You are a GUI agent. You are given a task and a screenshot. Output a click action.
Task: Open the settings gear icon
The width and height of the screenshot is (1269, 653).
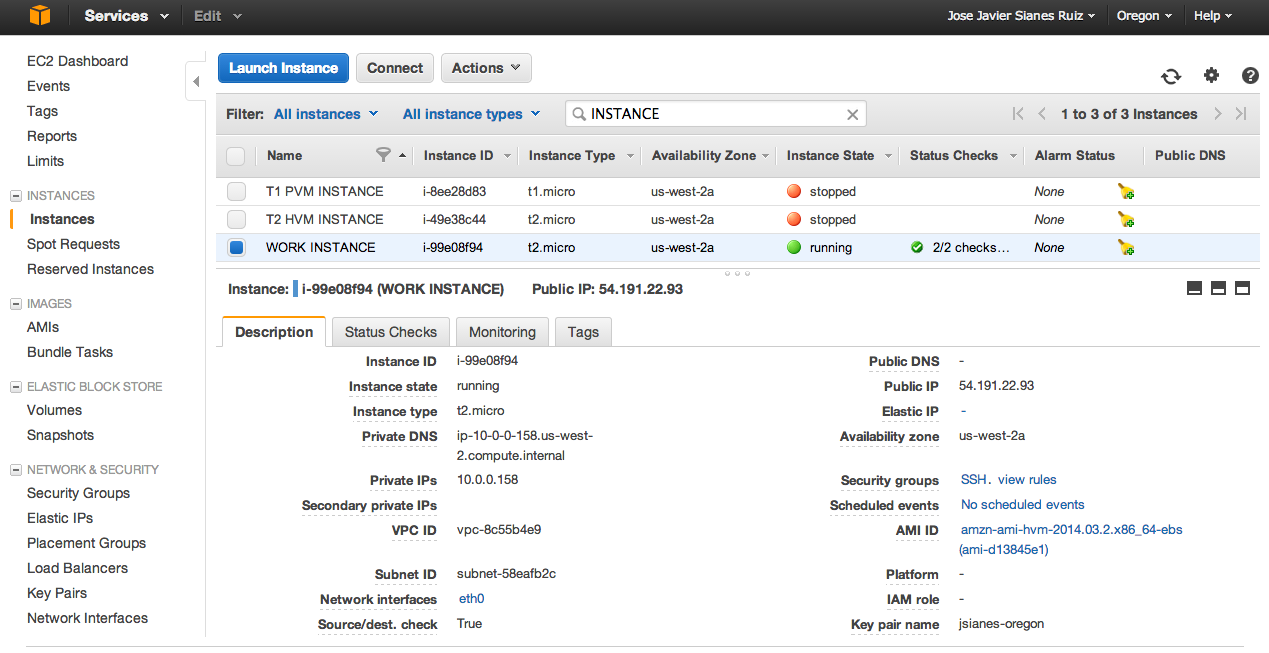[x=1211, y=76]
